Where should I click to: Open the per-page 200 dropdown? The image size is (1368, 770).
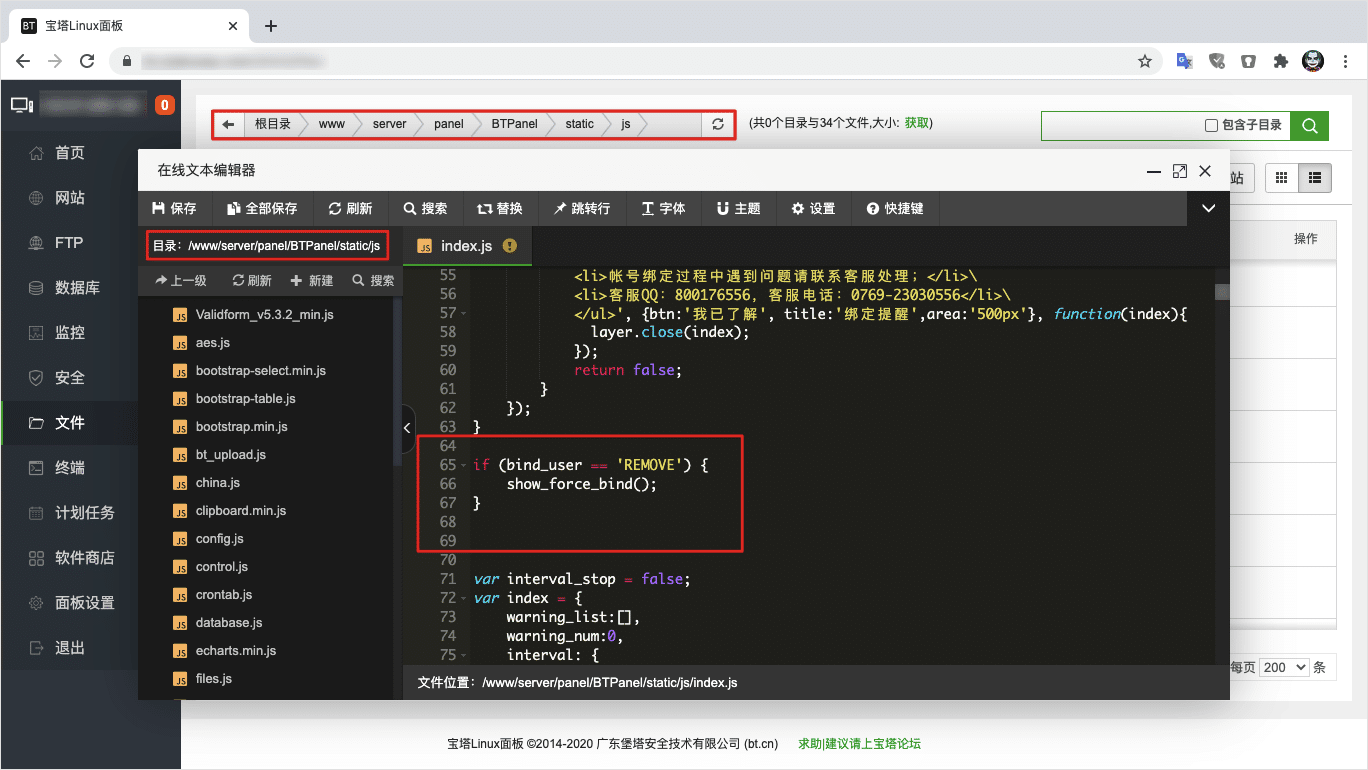1285,667
